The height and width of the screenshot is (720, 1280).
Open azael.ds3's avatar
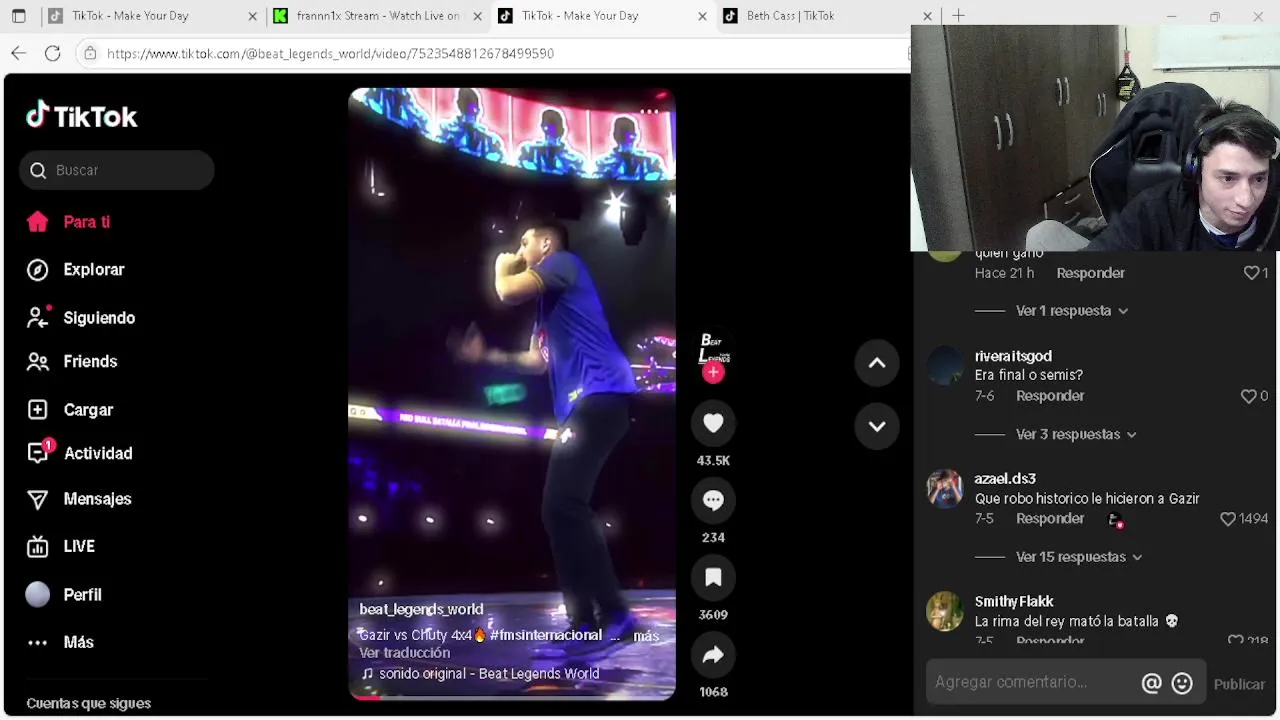coord(944,489)
